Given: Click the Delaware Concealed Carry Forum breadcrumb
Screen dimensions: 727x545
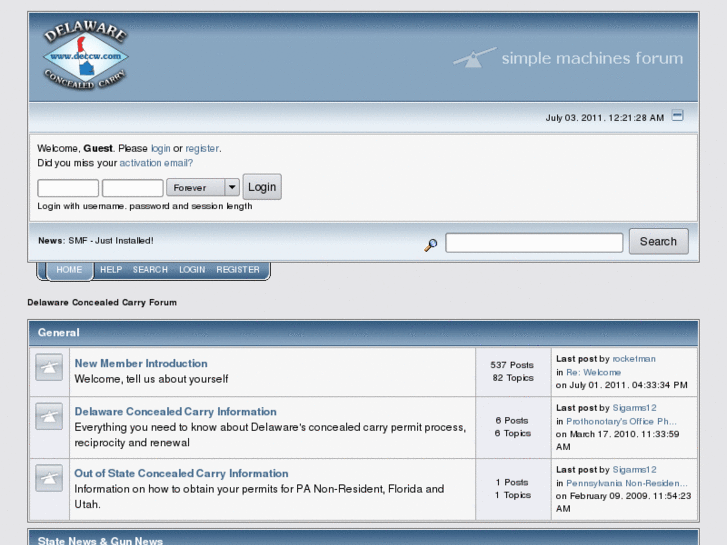Looking at the screenshot, I should point(102,302).
